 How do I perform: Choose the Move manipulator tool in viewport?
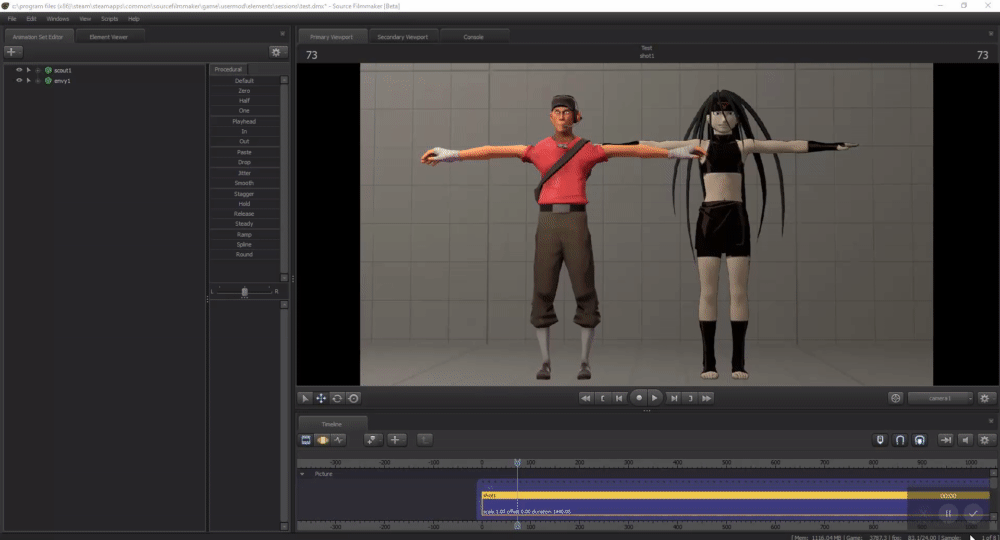pyautogui.click(x=322, y=398)
